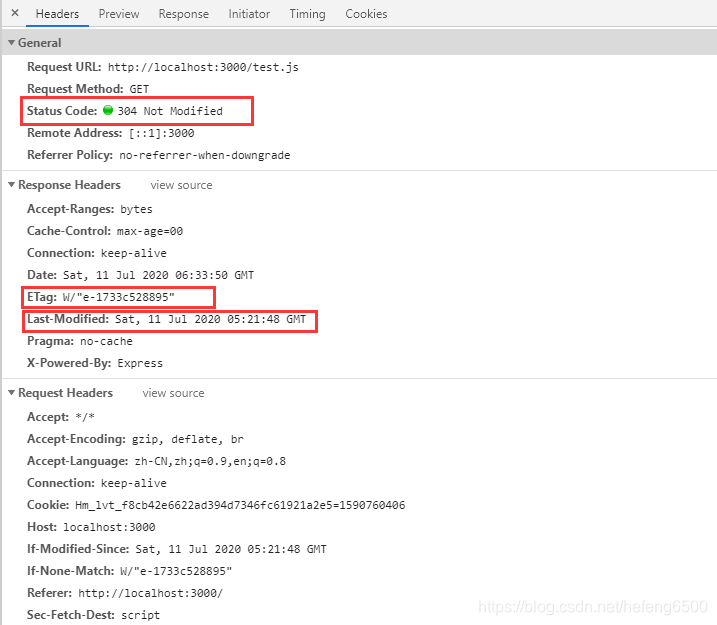Click the Last-Modified header name

pos(68,319)
